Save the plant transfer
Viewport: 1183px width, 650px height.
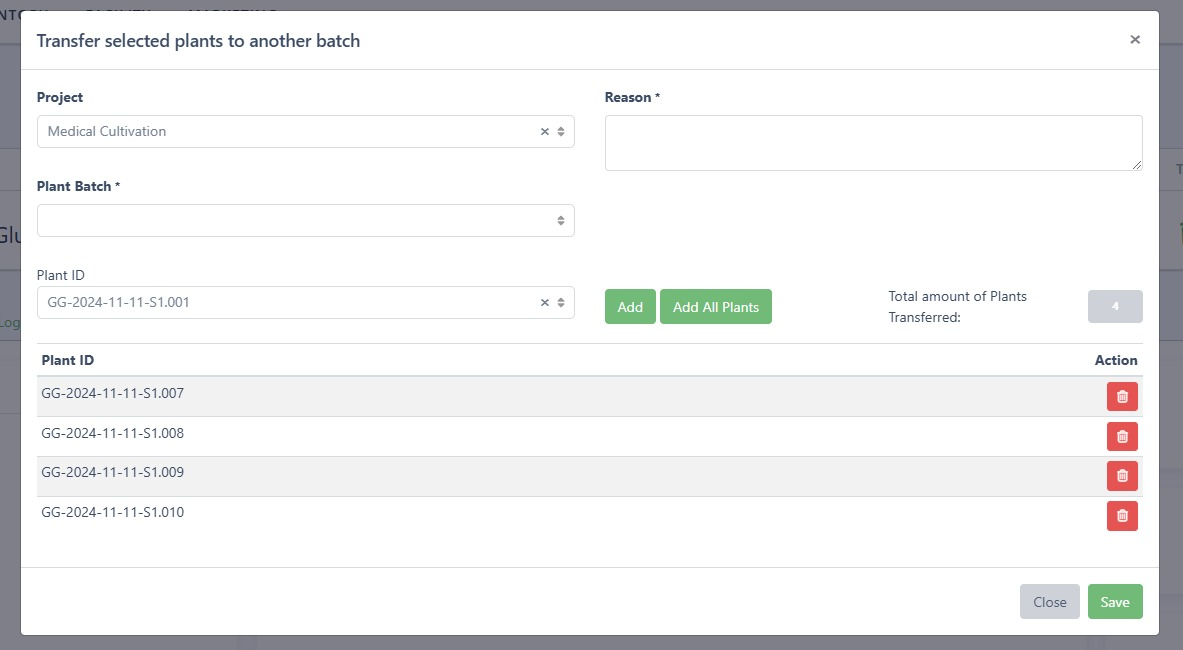pos(1115,602)
